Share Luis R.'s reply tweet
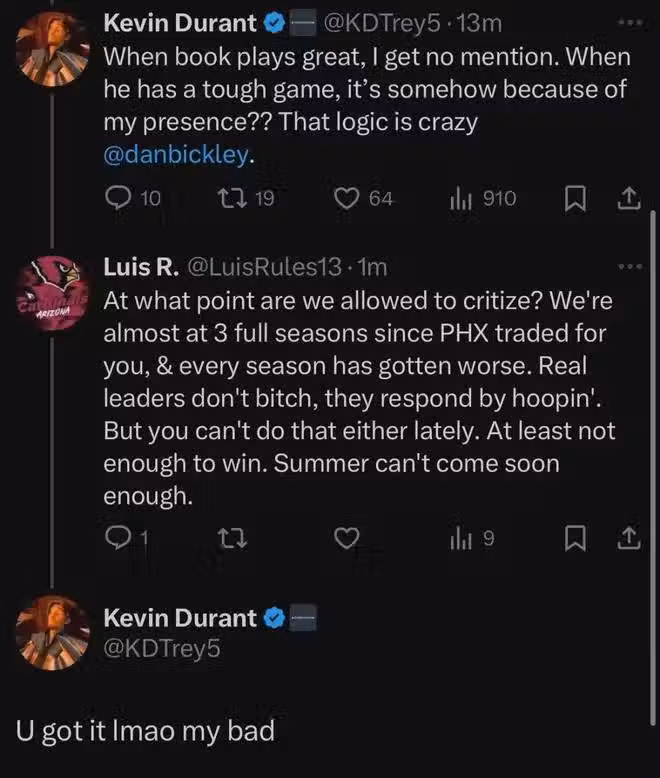Image resolution: width=660 pixels, height=778 pixels. point(627,539)
